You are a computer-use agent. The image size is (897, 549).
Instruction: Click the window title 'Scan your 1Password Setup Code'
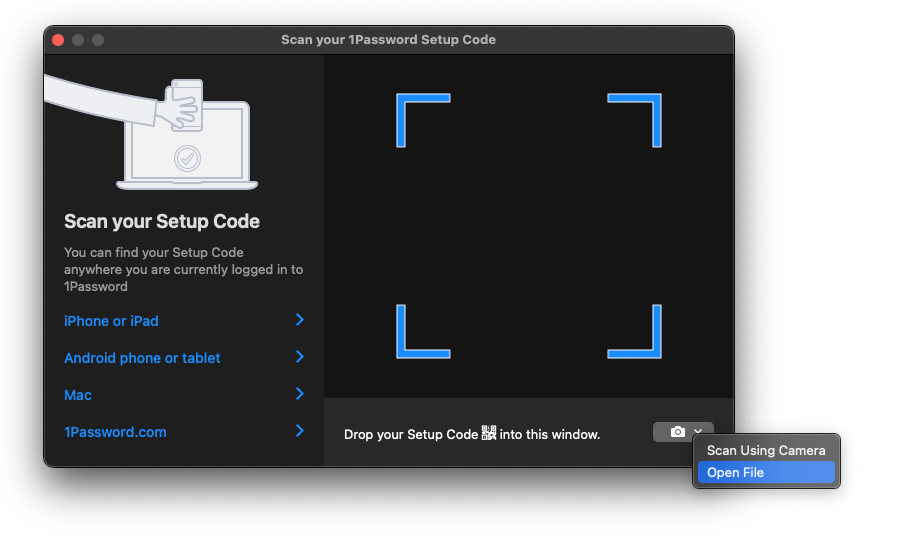[x=388, y=40]
